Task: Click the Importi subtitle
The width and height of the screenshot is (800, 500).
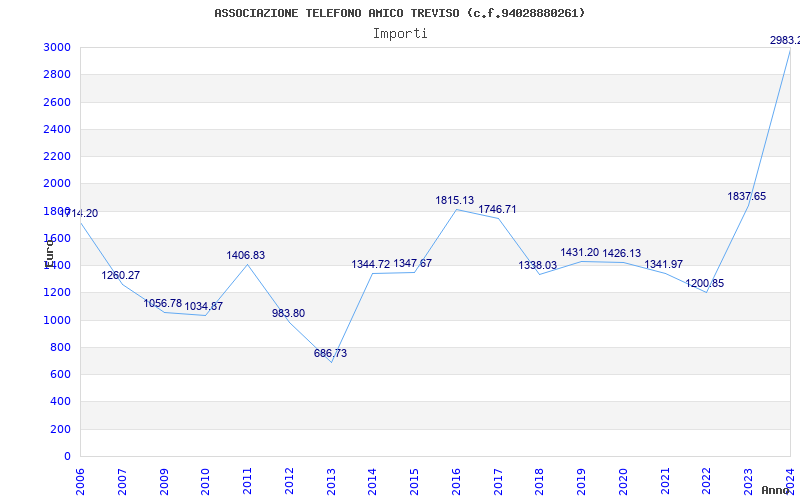Action: (400, 34)
